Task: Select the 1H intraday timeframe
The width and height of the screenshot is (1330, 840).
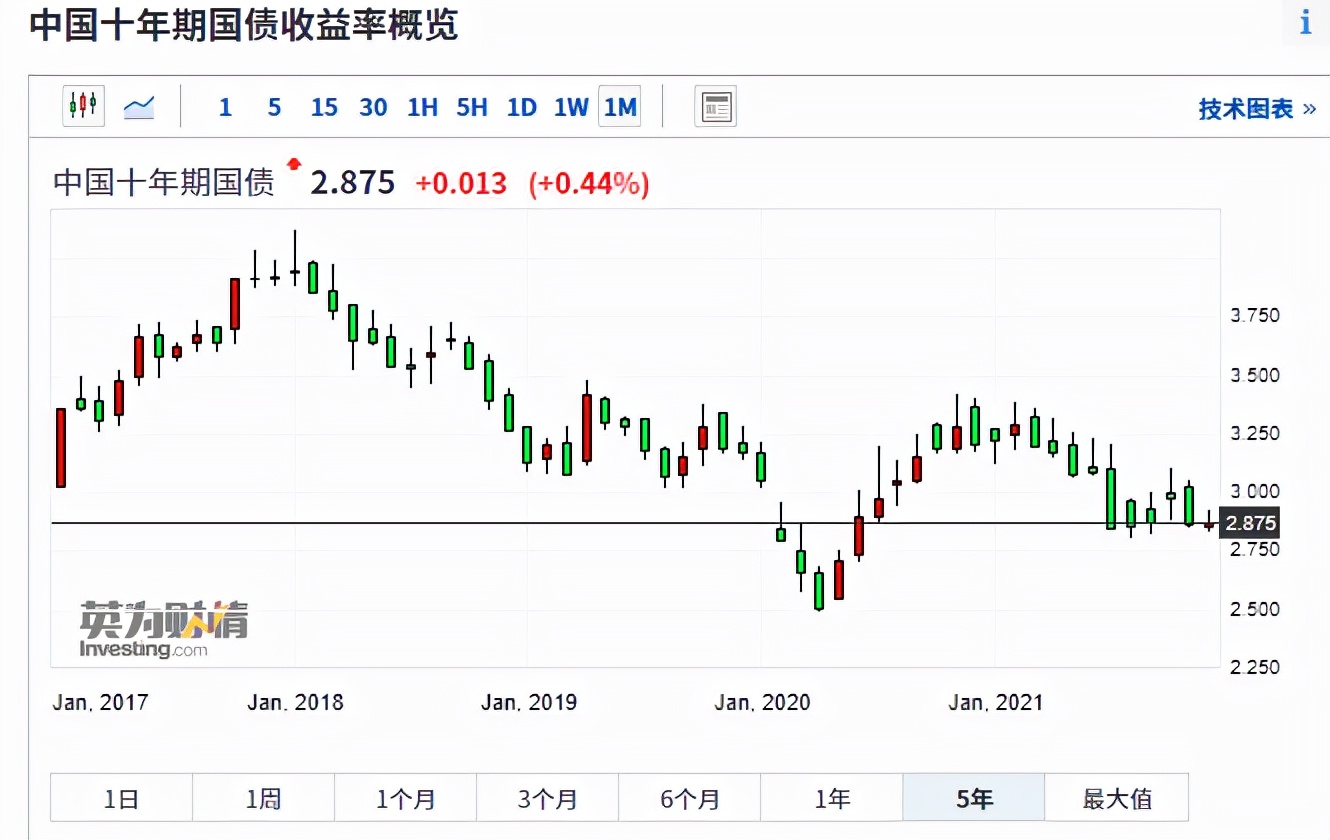Action: (422, 107)
